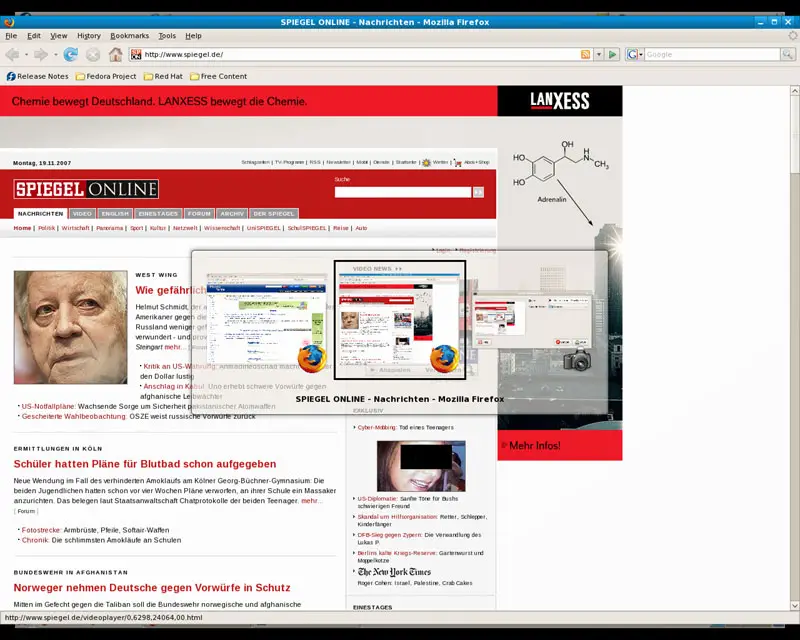Click the Sport navigation link
This screenshot has width=800, height=640.
137,228
